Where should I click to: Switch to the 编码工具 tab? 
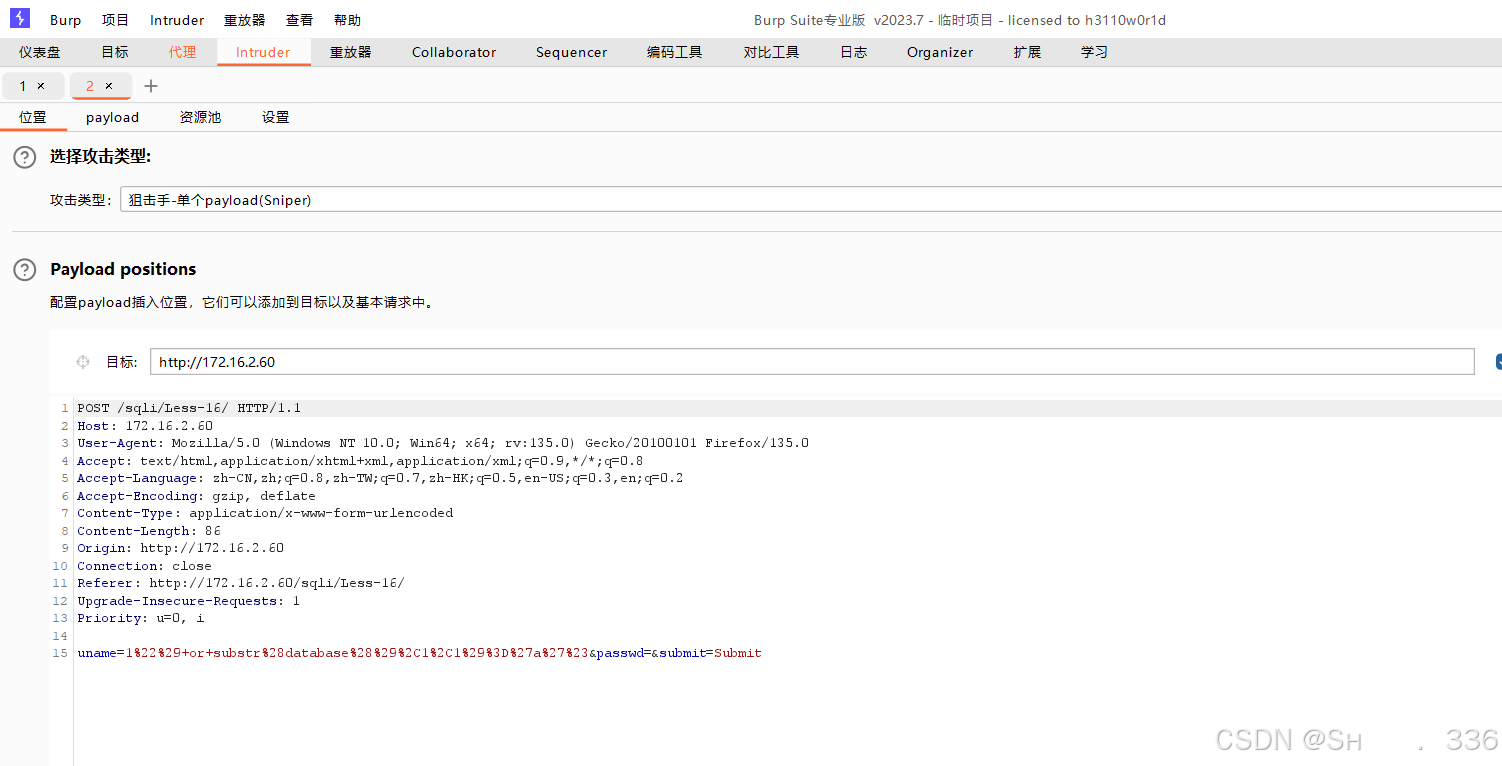tap(675, 52)
